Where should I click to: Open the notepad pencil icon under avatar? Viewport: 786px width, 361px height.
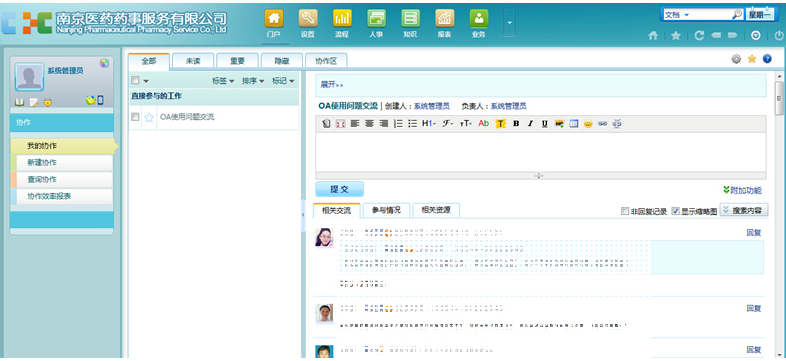pyautogui.click(x=34, y=102)
